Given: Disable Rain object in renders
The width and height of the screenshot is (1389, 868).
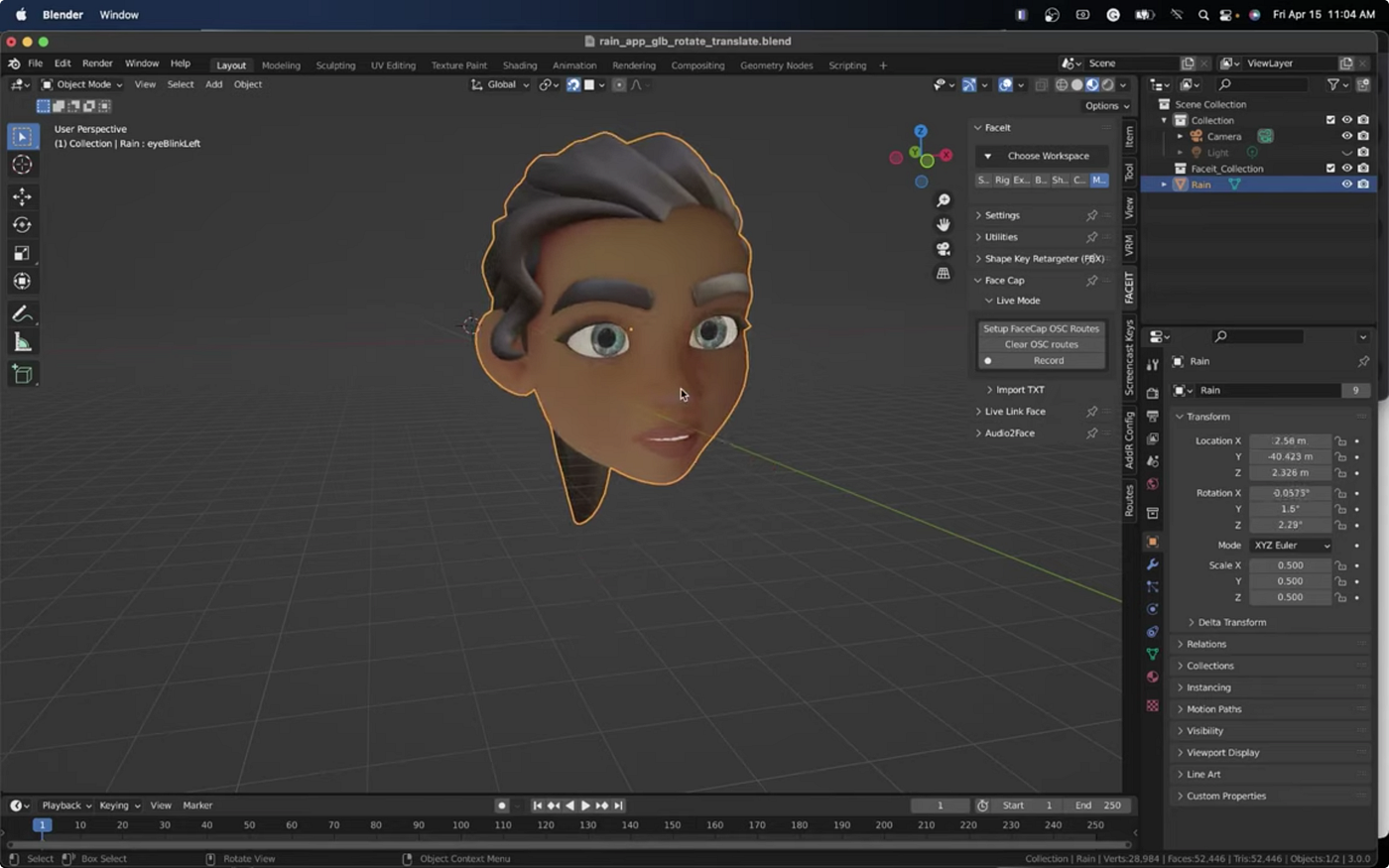Looking at the screenshot, I should [1363, 185].
